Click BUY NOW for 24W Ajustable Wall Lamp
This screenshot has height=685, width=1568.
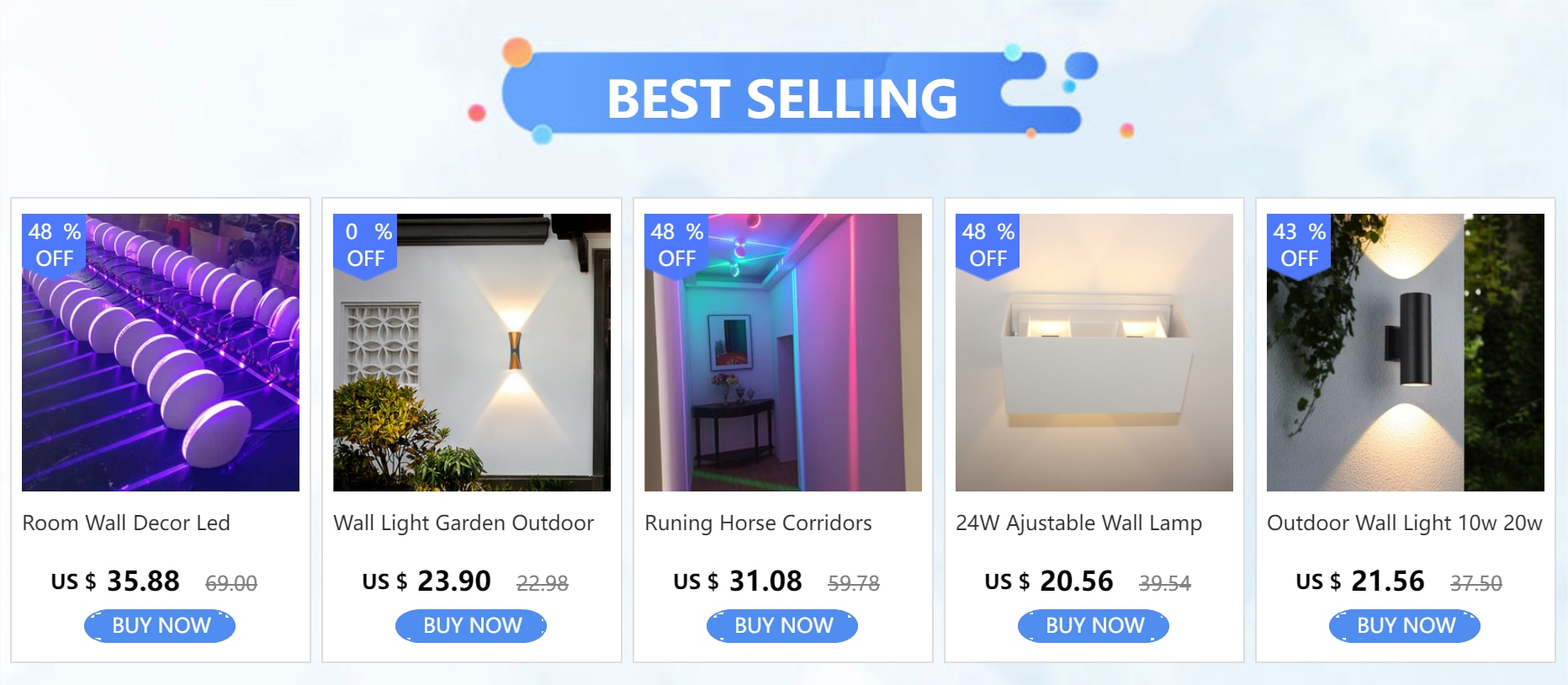[x=1094, y=626]
